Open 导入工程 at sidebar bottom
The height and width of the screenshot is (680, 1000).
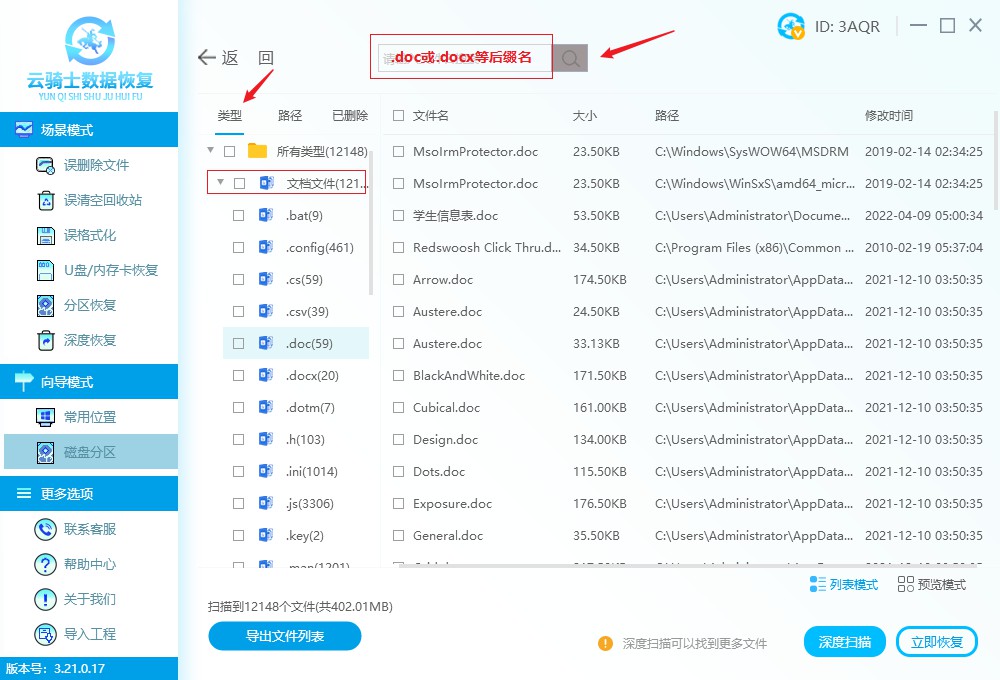click(x=89, y=633)
